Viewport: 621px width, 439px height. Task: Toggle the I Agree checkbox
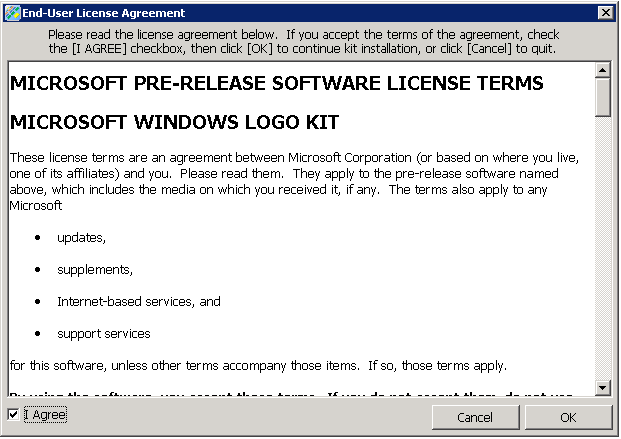12,415
